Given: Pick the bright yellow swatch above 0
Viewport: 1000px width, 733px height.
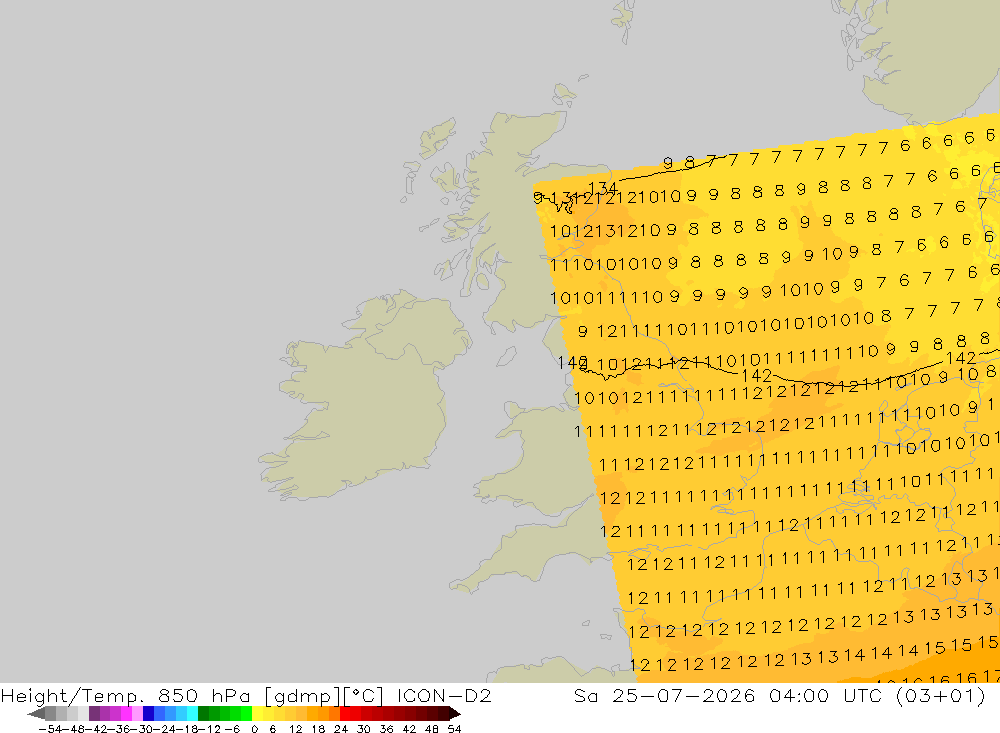Looking at the screenshot, I should pos(258,713).
